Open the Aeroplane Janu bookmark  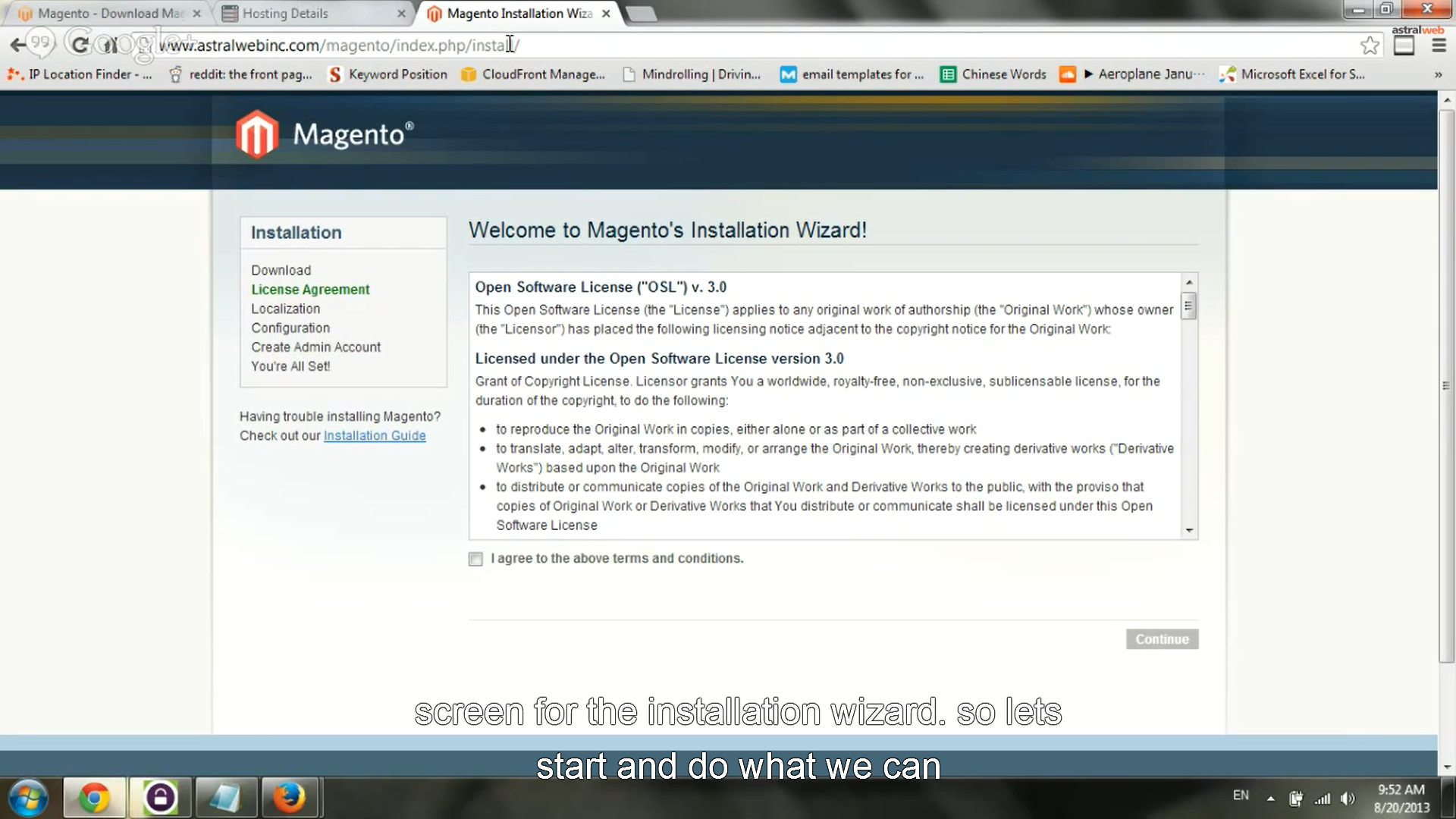click(1132, 74)
